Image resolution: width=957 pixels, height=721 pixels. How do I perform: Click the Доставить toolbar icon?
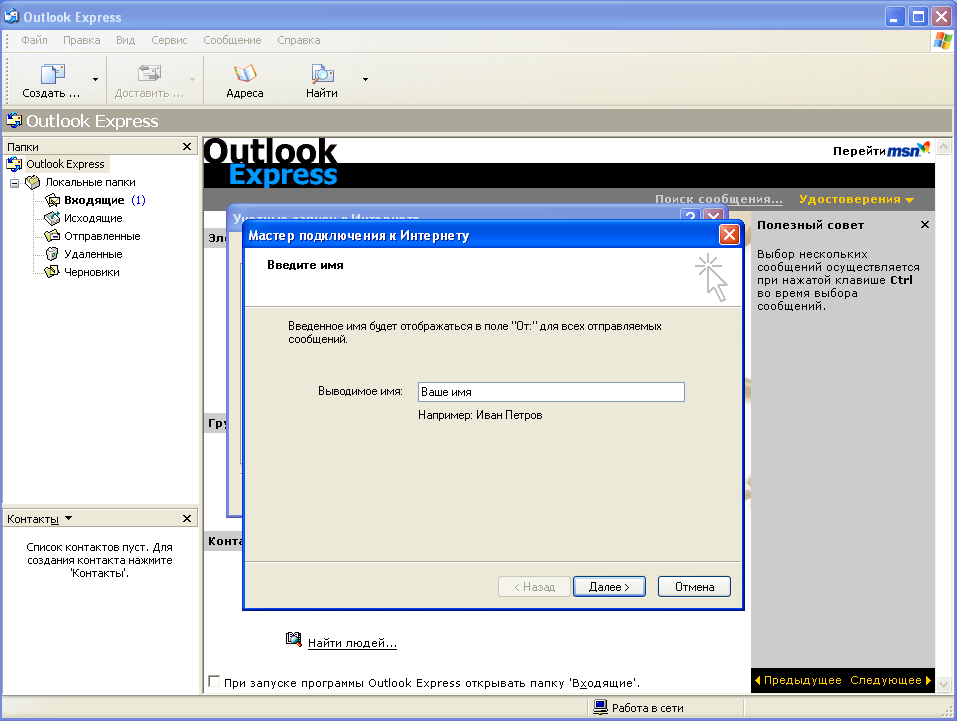pos(150,74)
